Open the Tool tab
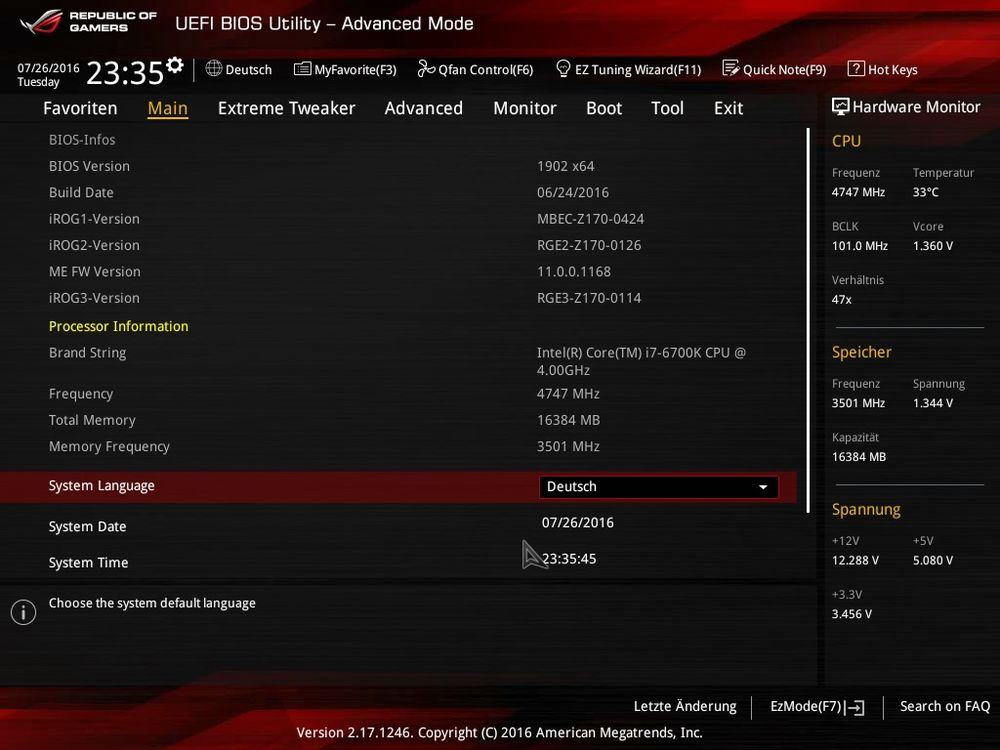Image resolution: width=1000 pixels, height=750 pixels. [x=667, y=108]
